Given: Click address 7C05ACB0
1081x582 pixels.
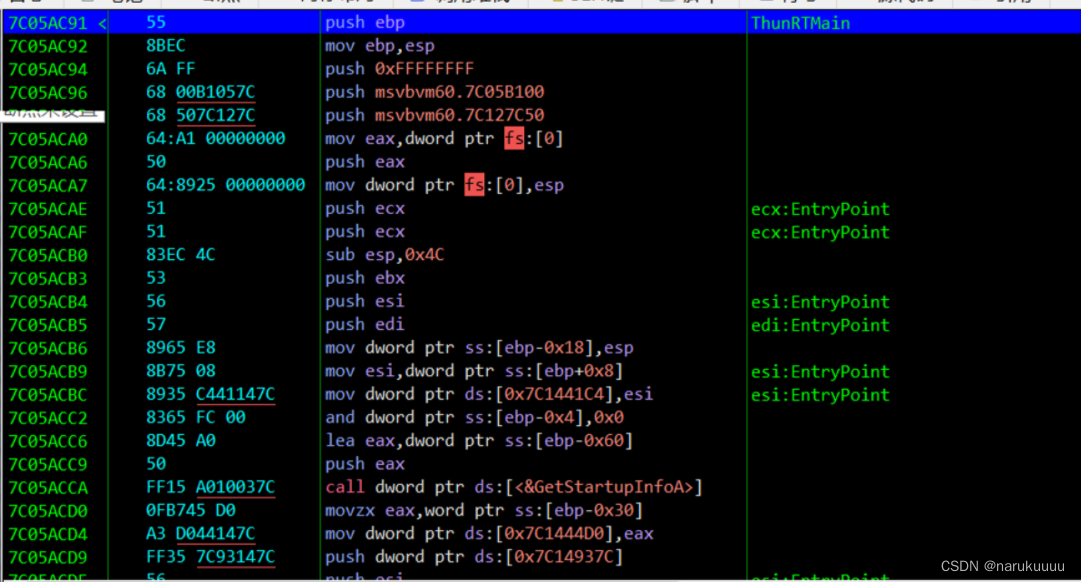Looking at the screenshot, I should (48, 256).
